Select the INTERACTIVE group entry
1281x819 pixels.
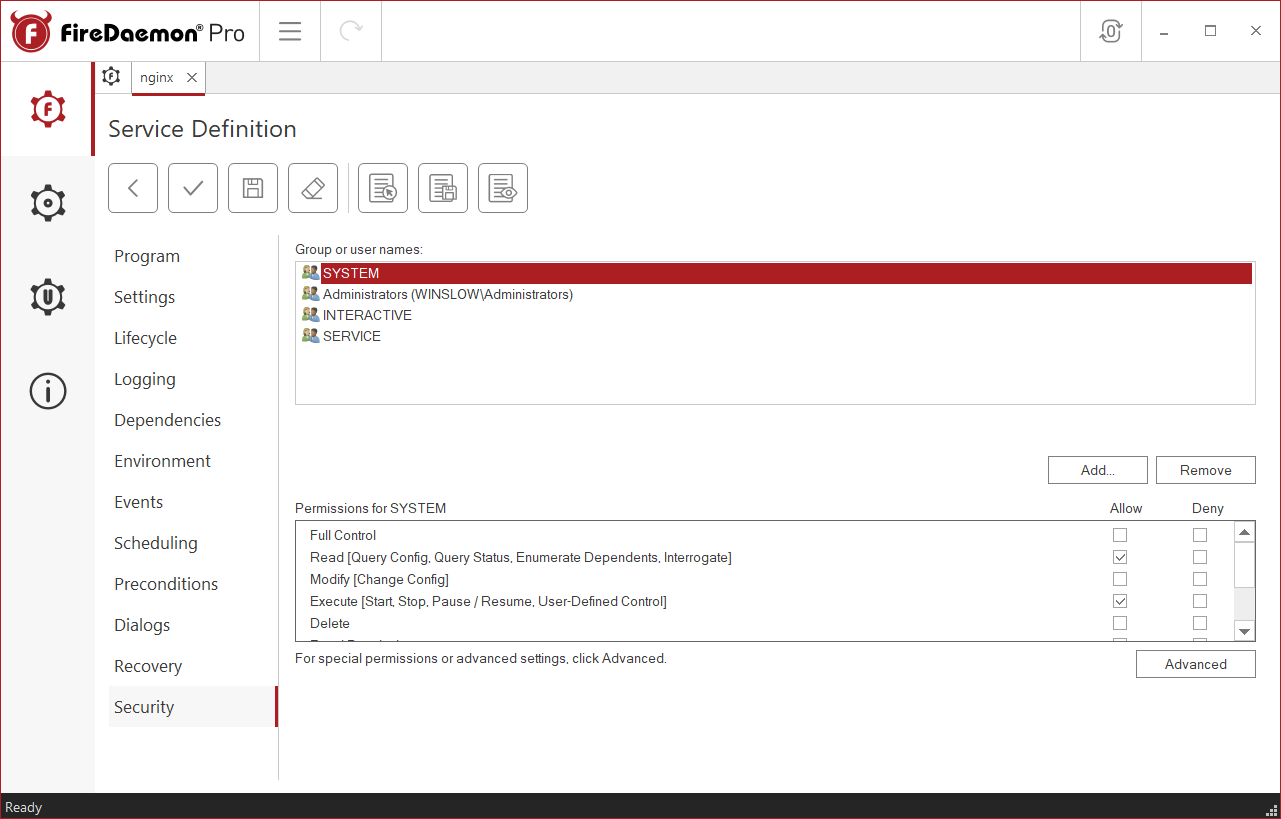click(775, 315)
